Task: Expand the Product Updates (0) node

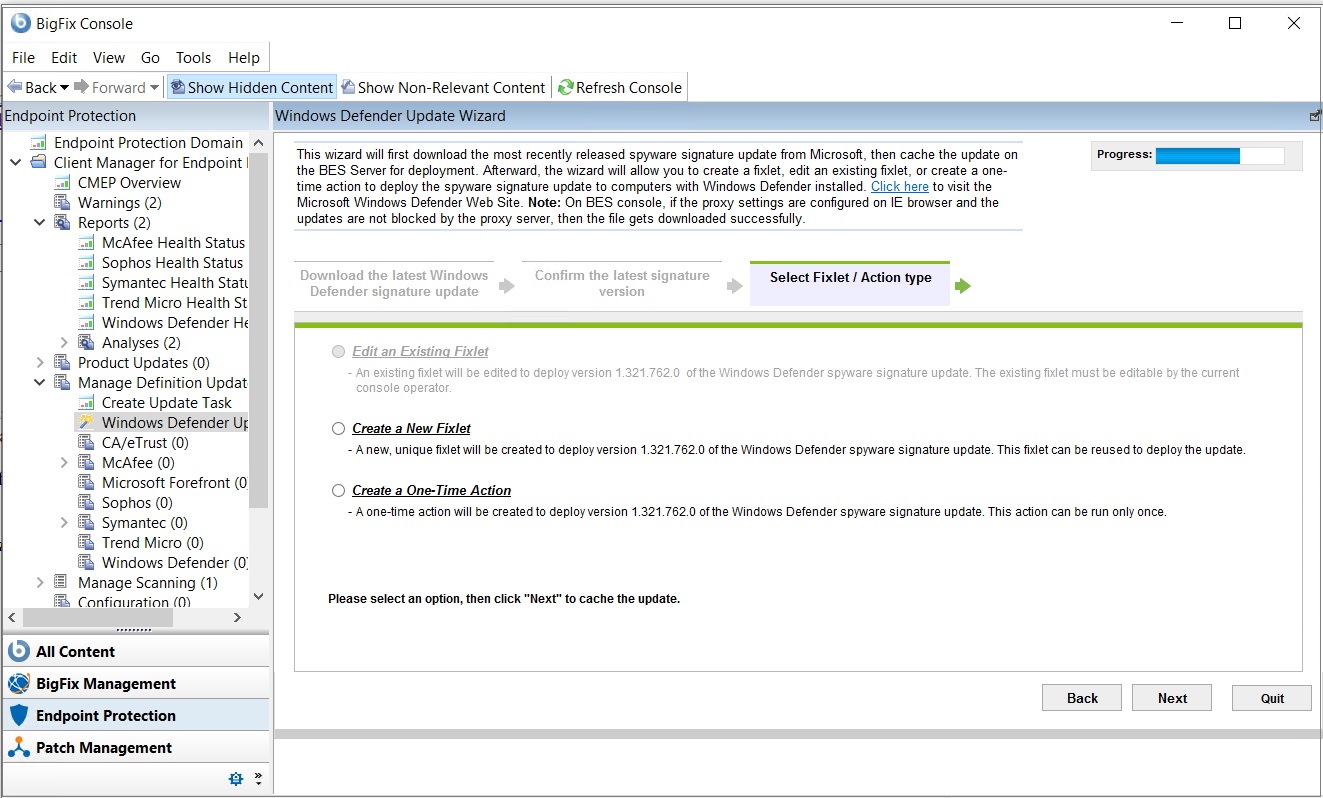Action: pyautogui.click(x=40, y=363)
